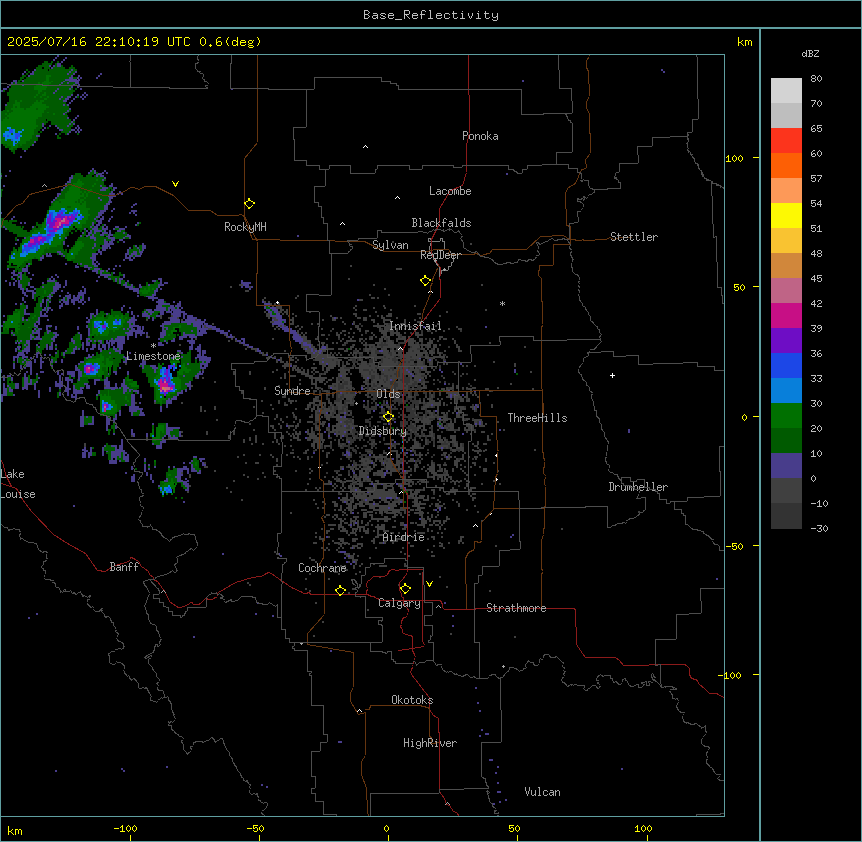Click the Blackfalds city label
862x842 pixels.
441,223
